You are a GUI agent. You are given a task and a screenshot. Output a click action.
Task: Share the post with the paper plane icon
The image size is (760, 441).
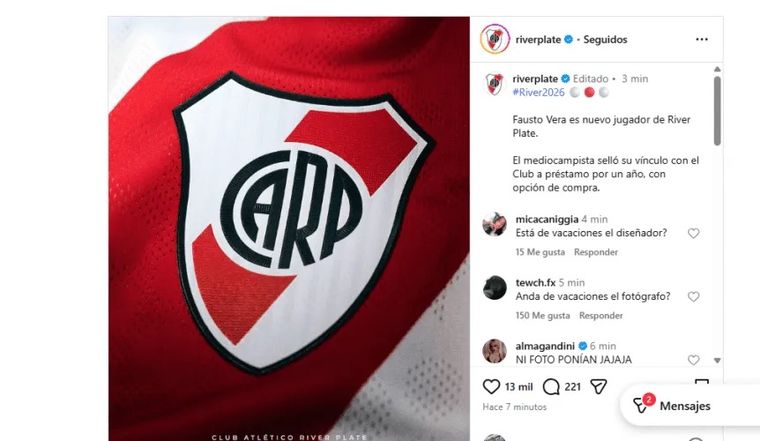[599, 386]
